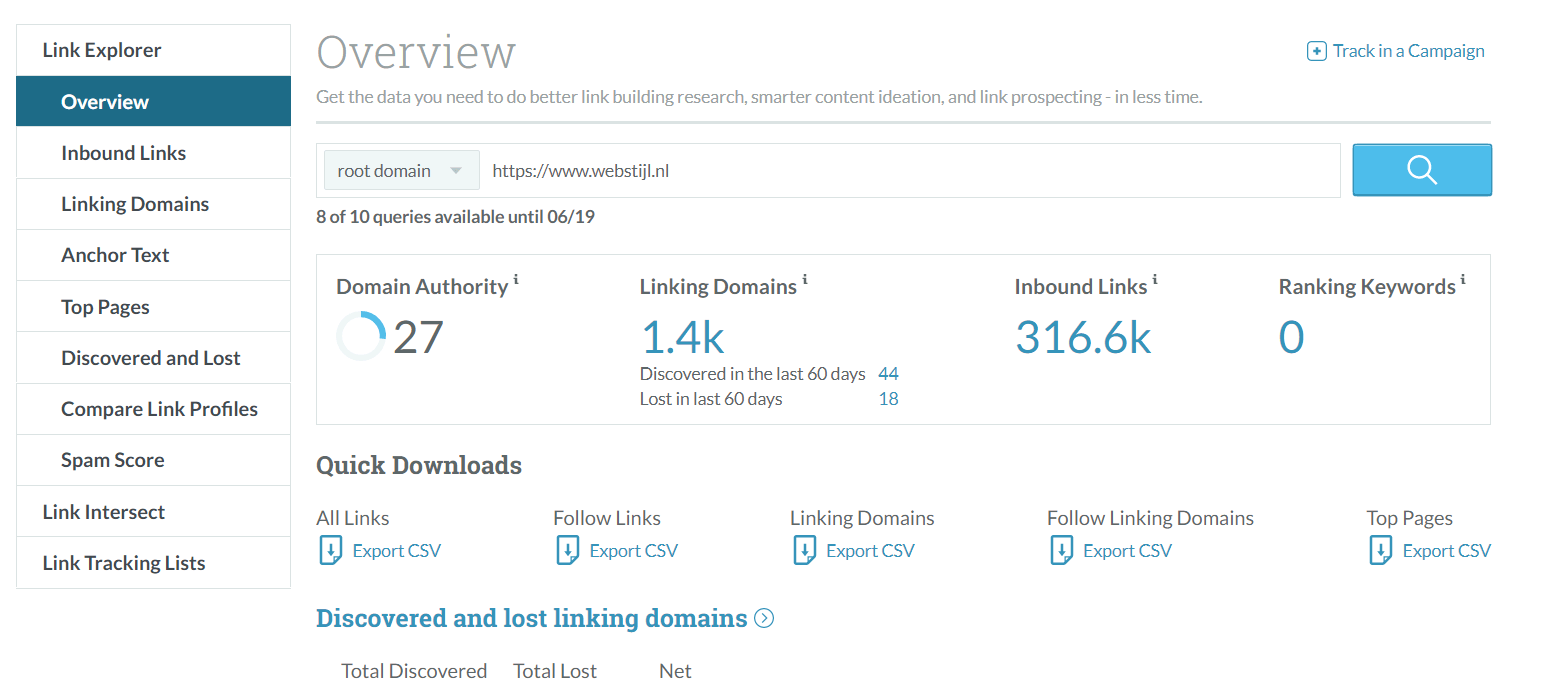The image size is (1553, 691).
Task: Click the 18 lost domains number
Action: pyautogui.click(x=888, y=399)
